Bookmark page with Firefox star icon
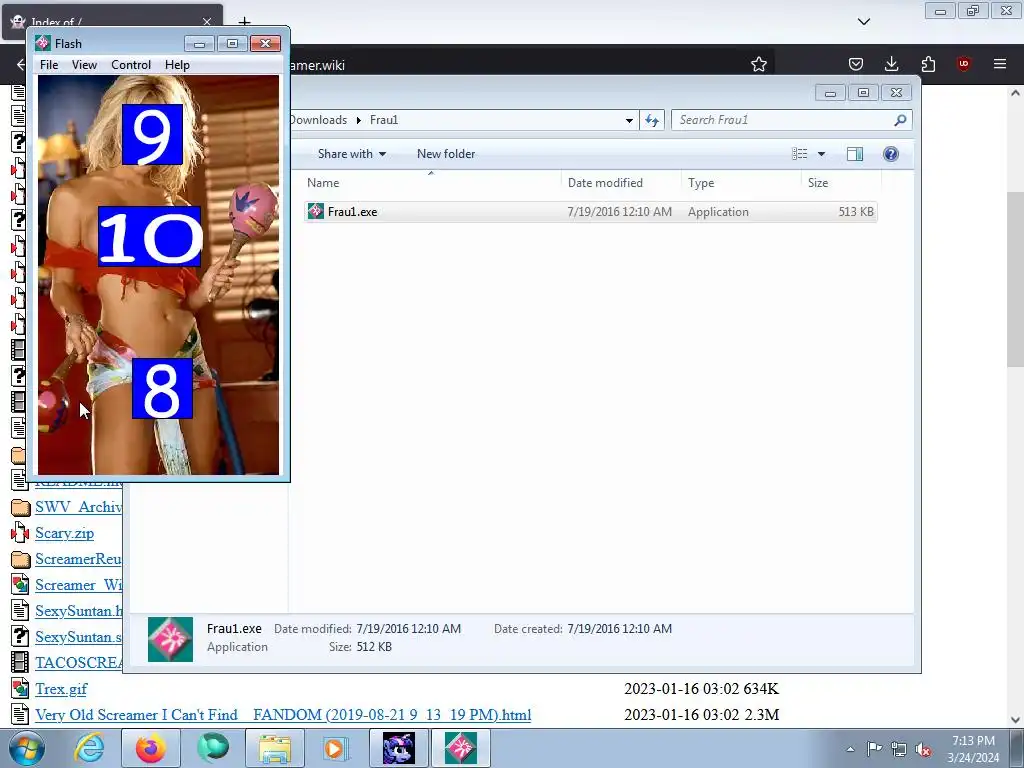 (759, 64)
